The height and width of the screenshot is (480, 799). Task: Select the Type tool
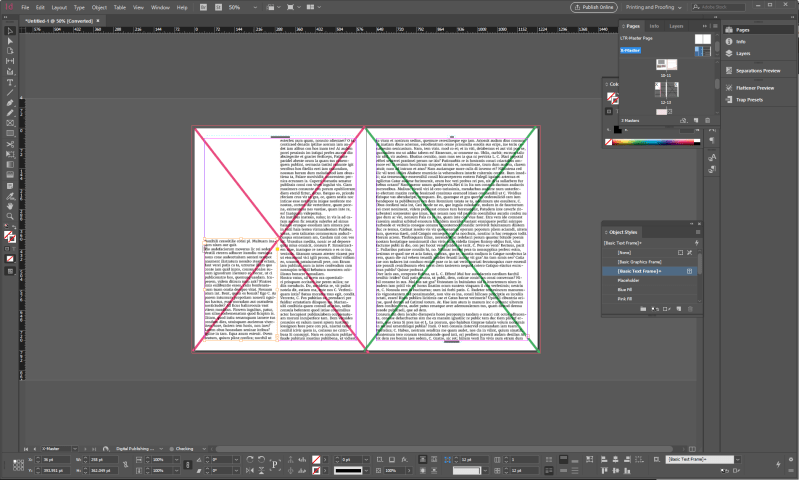10,83
